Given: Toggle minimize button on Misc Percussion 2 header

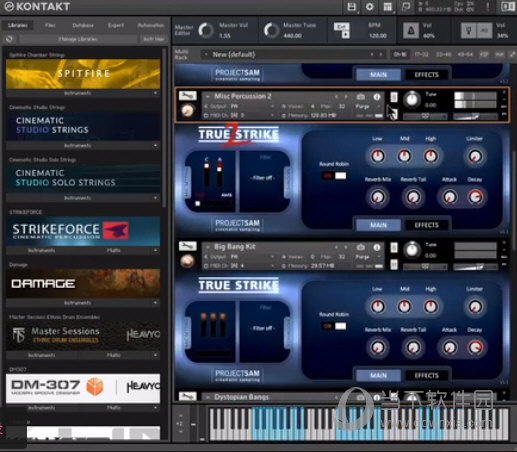Looking at the screenshot, I should (504, 99).
